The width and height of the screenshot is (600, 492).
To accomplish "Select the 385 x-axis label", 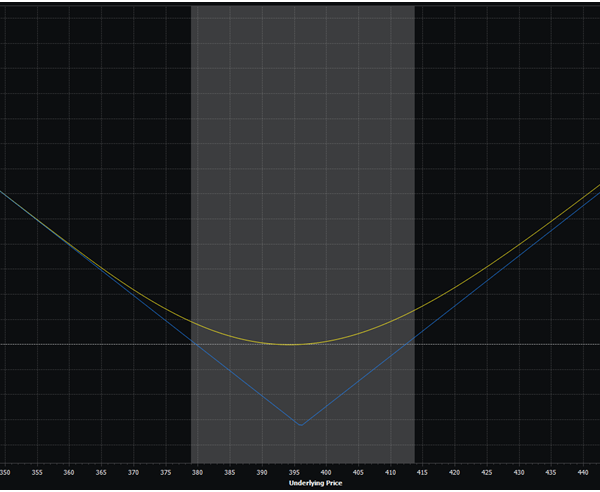I will (x=230, y=471).
